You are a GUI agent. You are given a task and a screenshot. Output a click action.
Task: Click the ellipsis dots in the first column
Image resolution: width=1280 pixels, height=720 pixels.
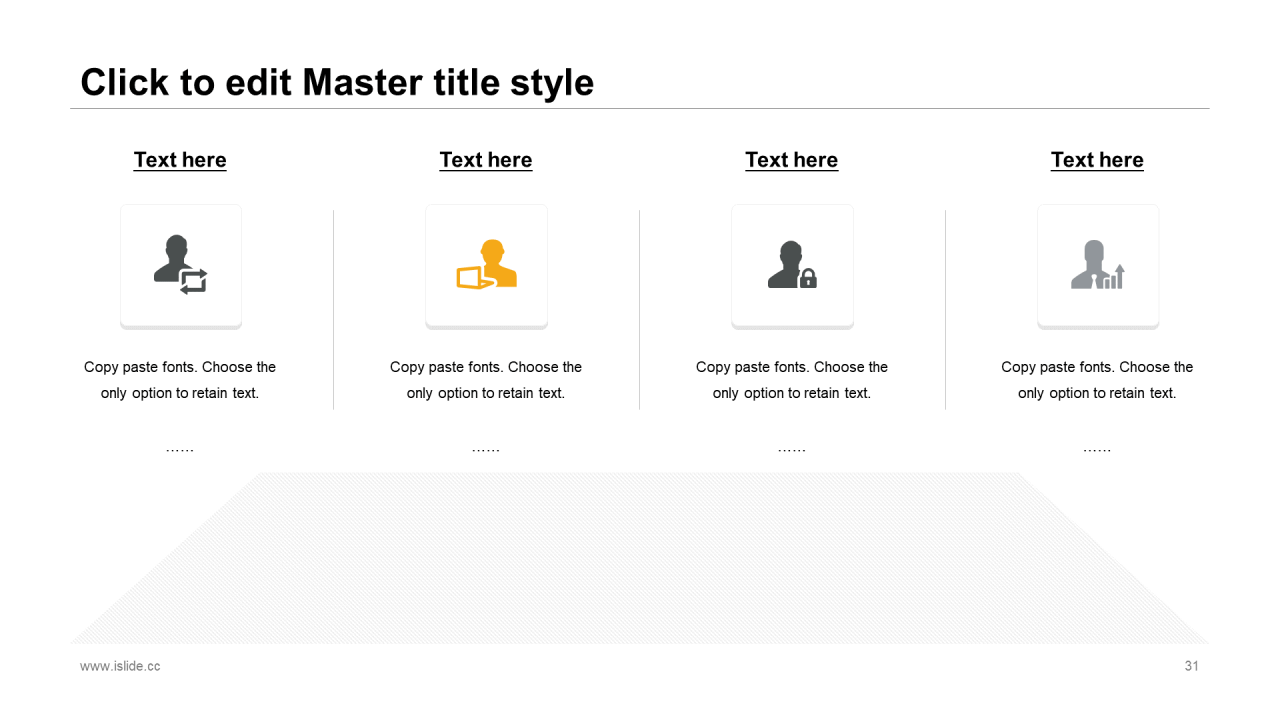pos(180,450)
